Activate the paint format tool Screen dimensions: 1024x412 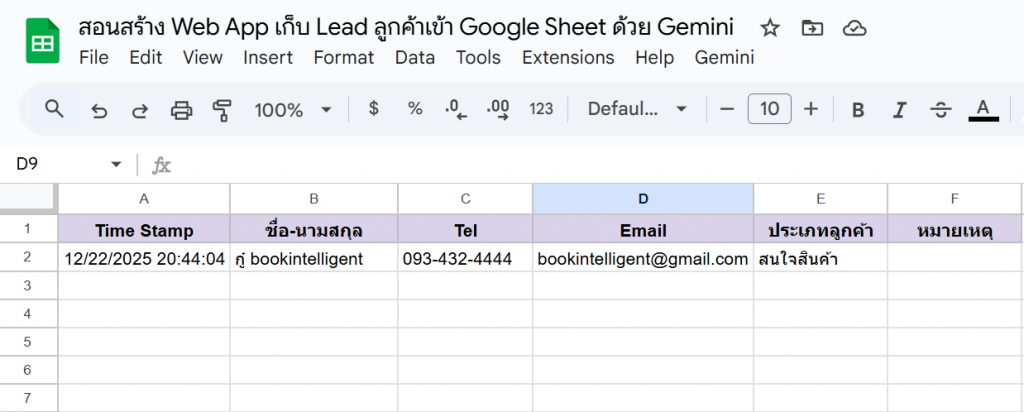222,110
